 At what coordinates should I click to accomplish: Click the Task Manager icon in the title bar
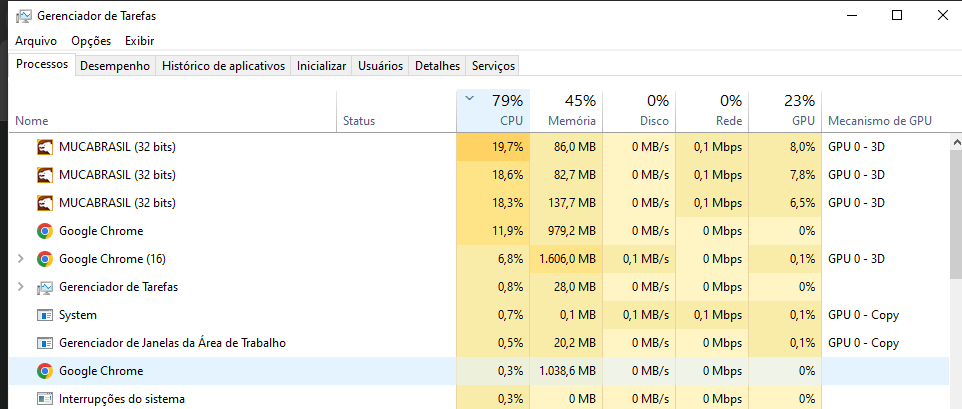[23, 16]
